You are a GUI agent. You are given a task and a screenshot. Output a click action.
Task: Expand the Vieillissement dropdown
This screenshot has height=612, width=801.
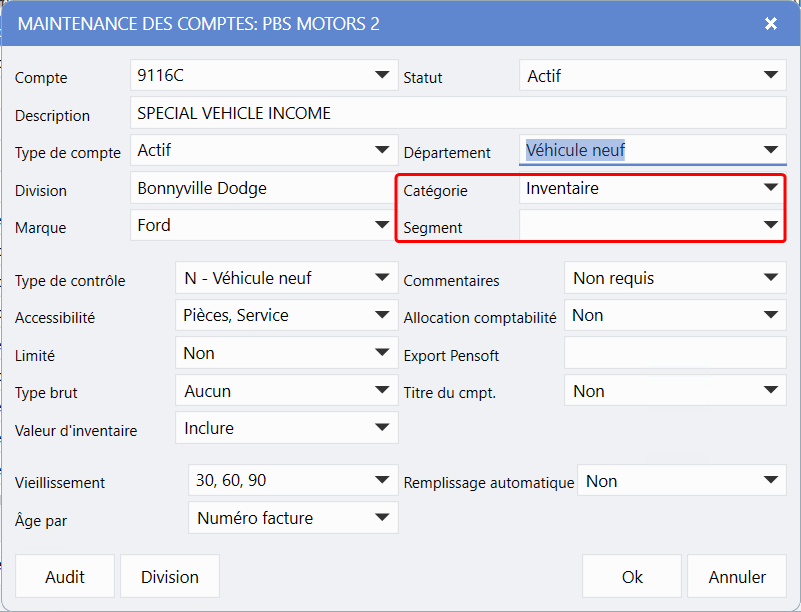coord(292,481)
